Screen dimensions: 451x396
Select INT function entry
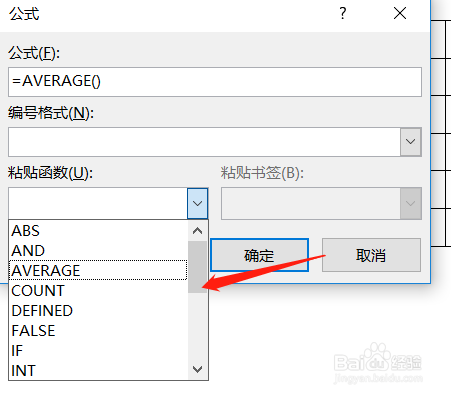coord(98,370)
